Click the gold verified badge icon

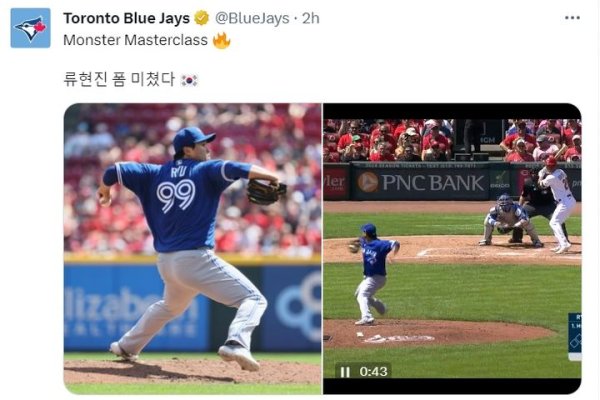[202, 18]
